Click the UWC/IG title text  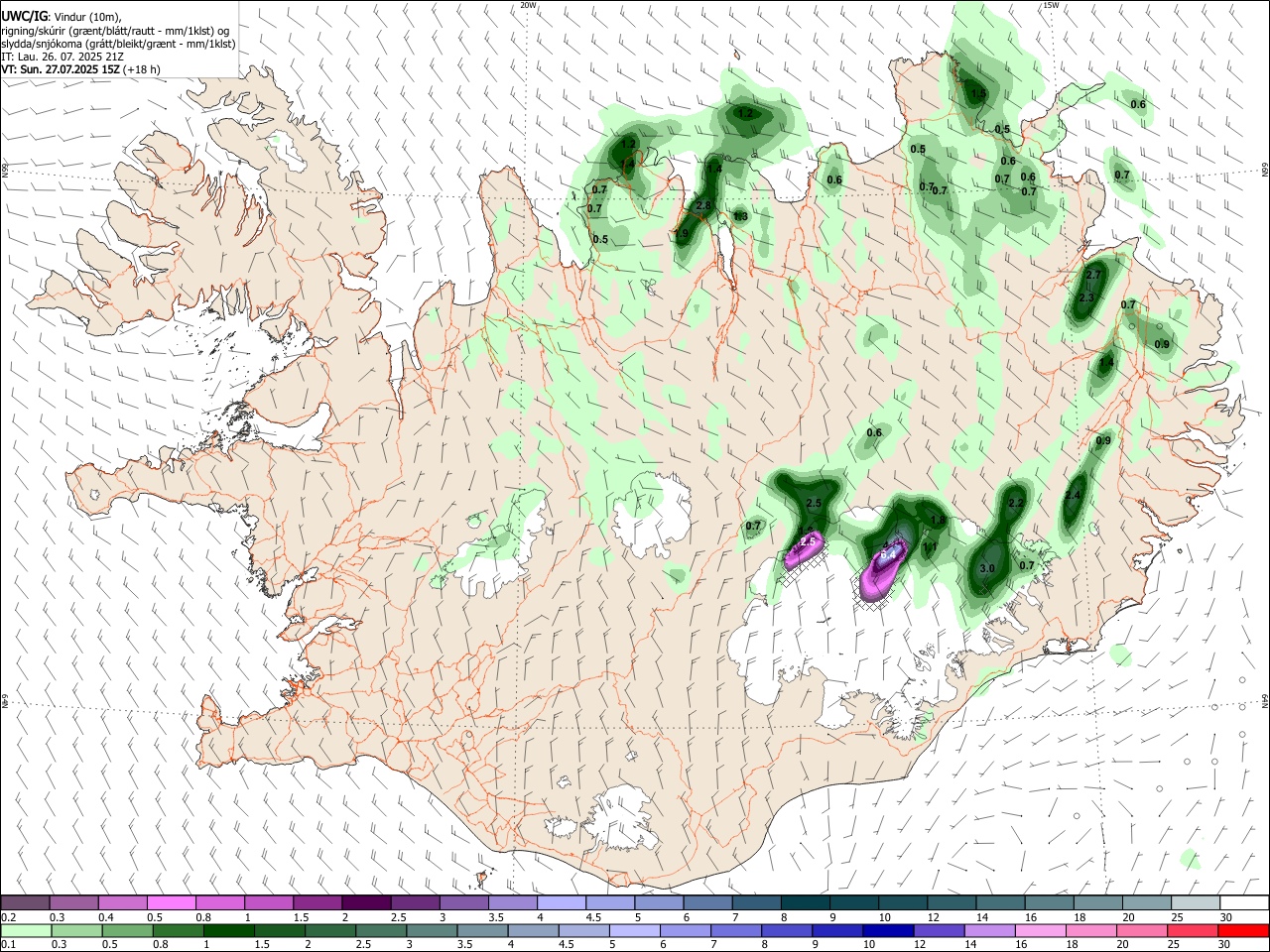coord(24,17)
